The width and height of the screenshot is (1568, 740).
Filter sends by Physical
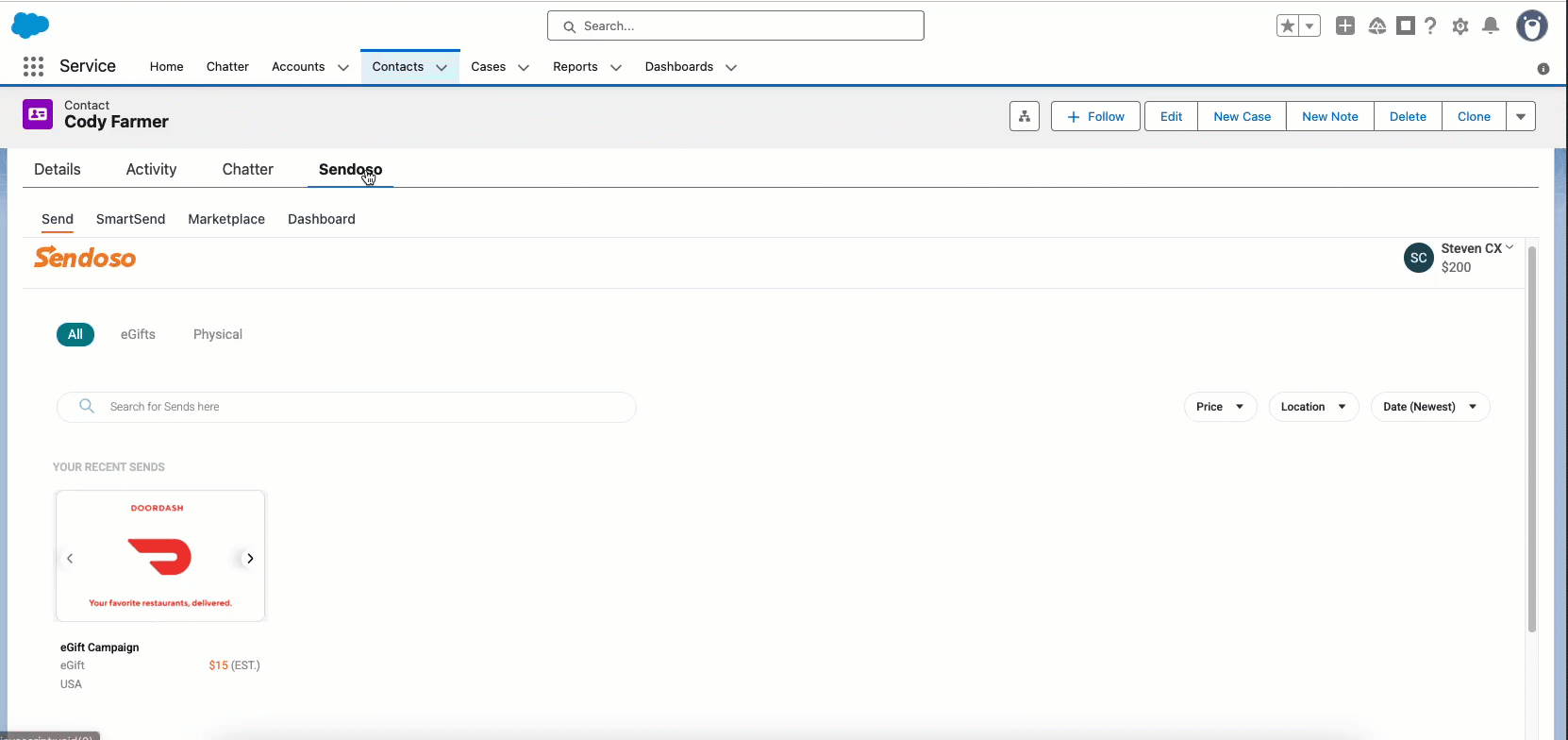pyautogui.click(x=218, y=334)
